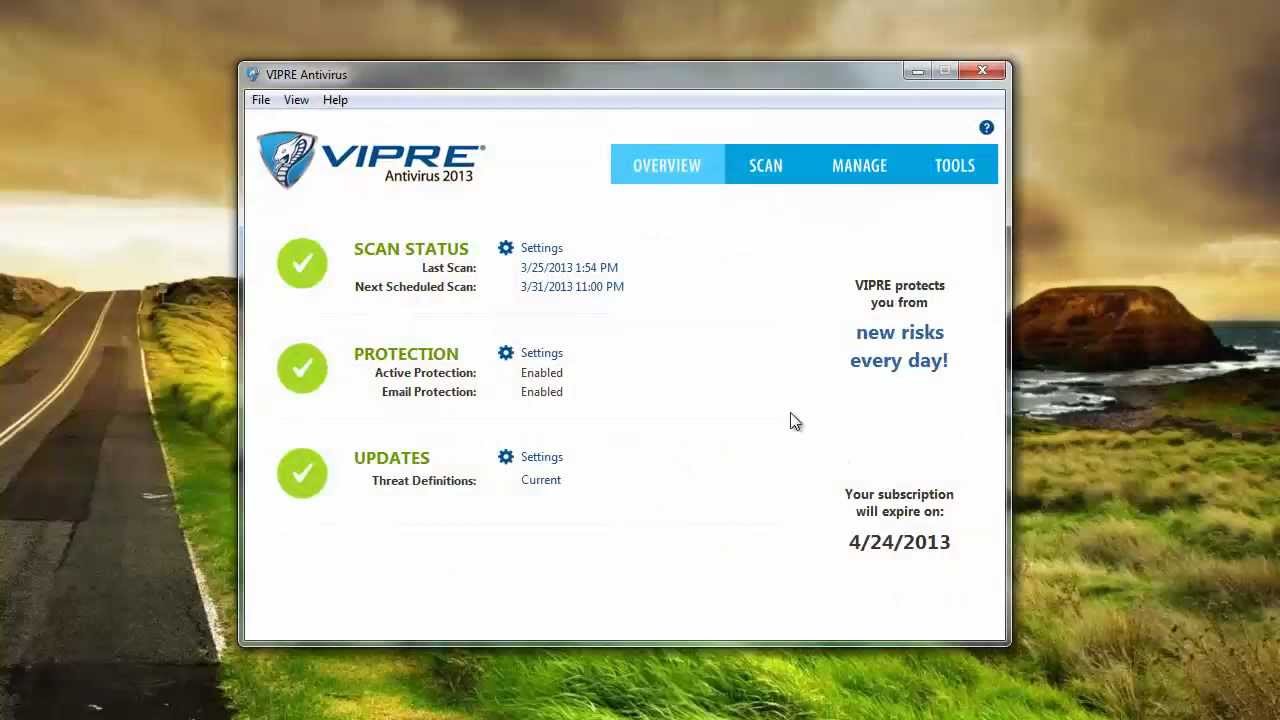Click the 'VIPRE Antivirus' window title text
The height and width of the screenshot is (720, 1280).
point(306,75)
